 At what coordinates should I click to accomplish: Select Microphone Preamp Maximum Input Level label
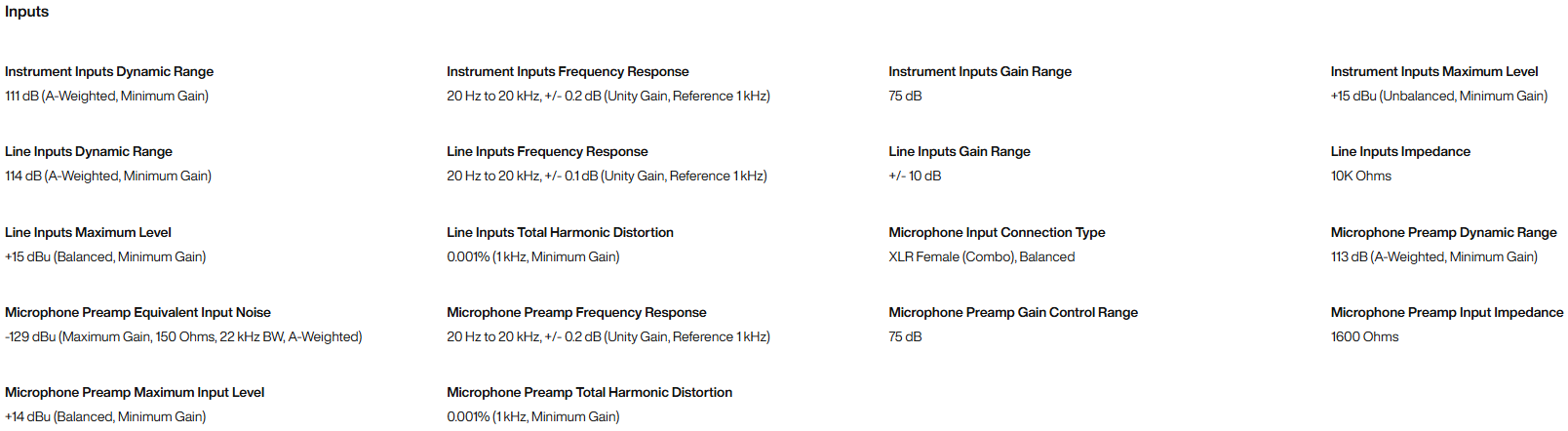135,392
